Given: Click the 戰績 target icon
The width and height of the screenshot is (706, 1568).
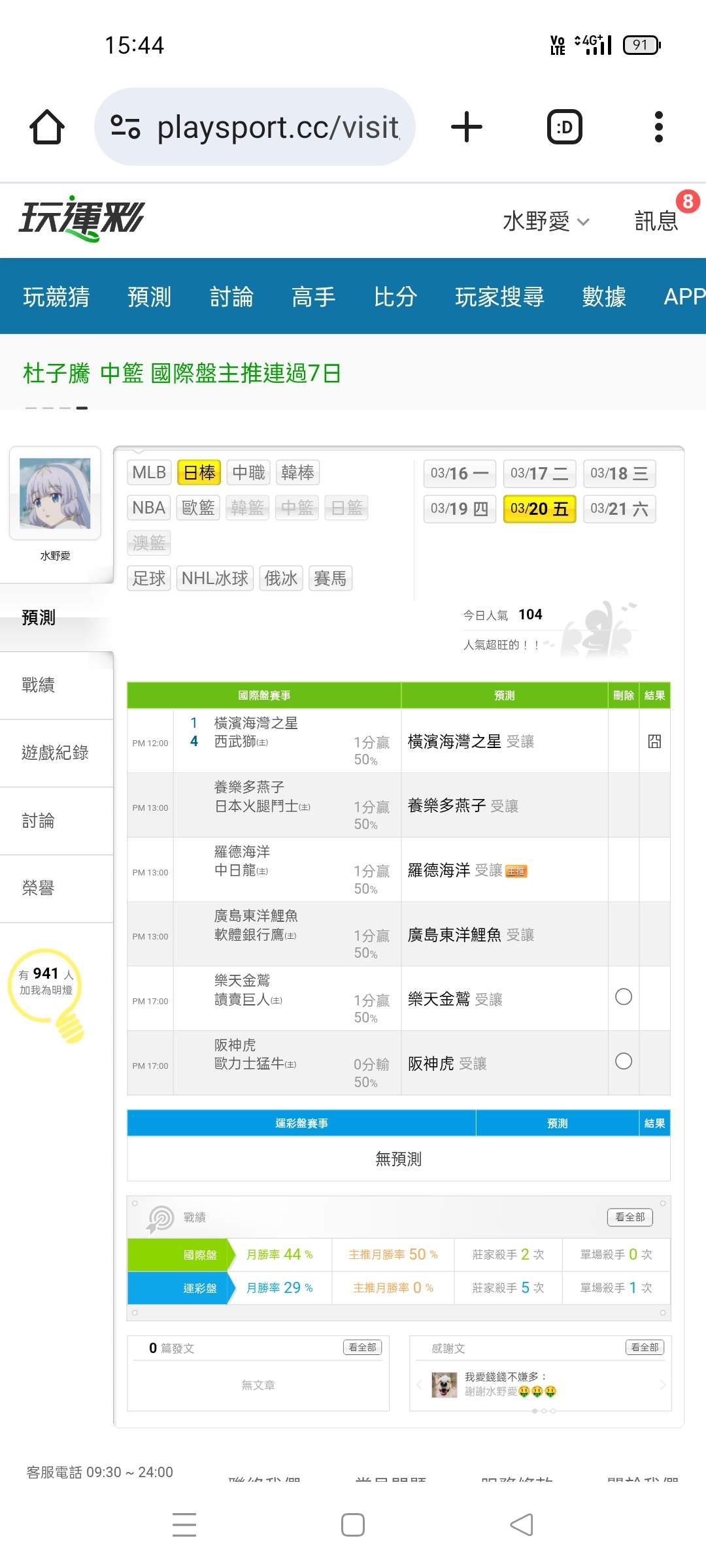Looking at the screenshot, I should (x=160, y=1218).
